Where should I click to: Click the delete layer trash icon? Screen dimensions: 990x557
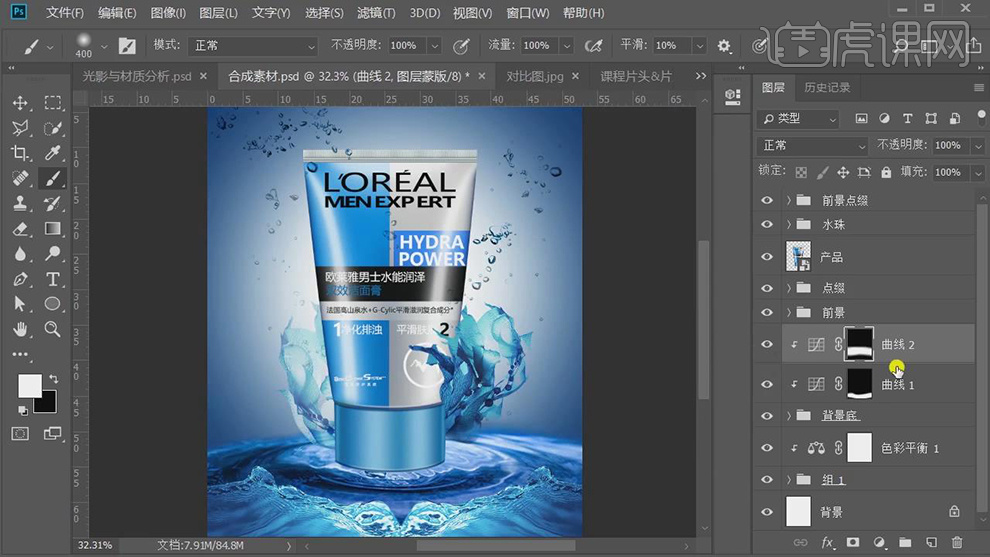coord(957,543)
